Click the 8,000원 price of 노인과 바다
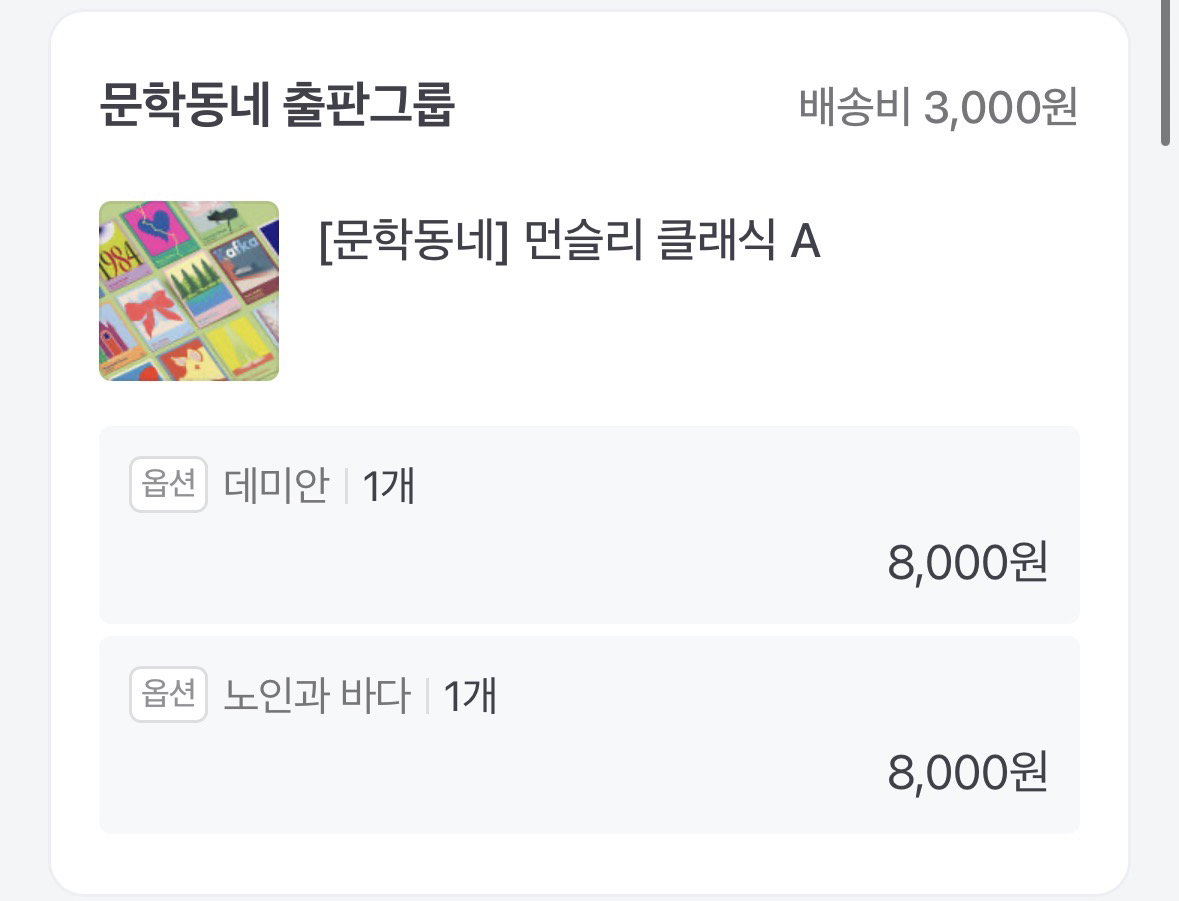Viewport: 1179px width, 901px height. coord(968,772)
